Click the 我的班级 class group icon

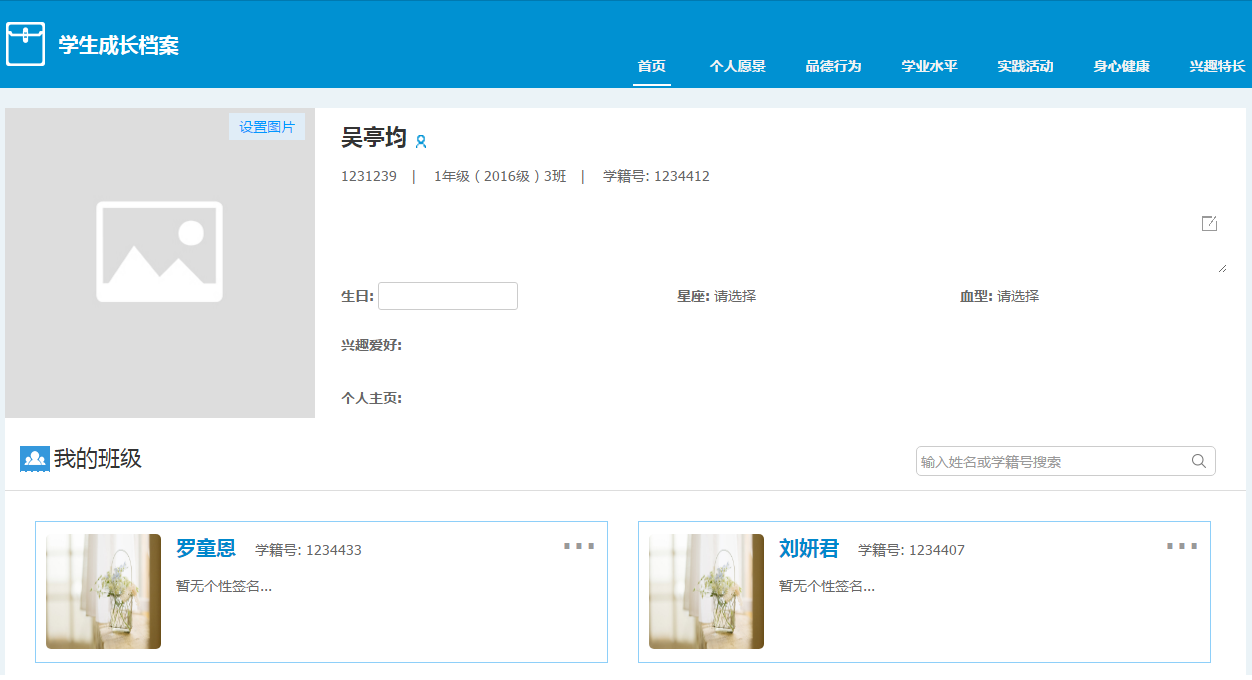pyautogui.click(x=35, y=459)
